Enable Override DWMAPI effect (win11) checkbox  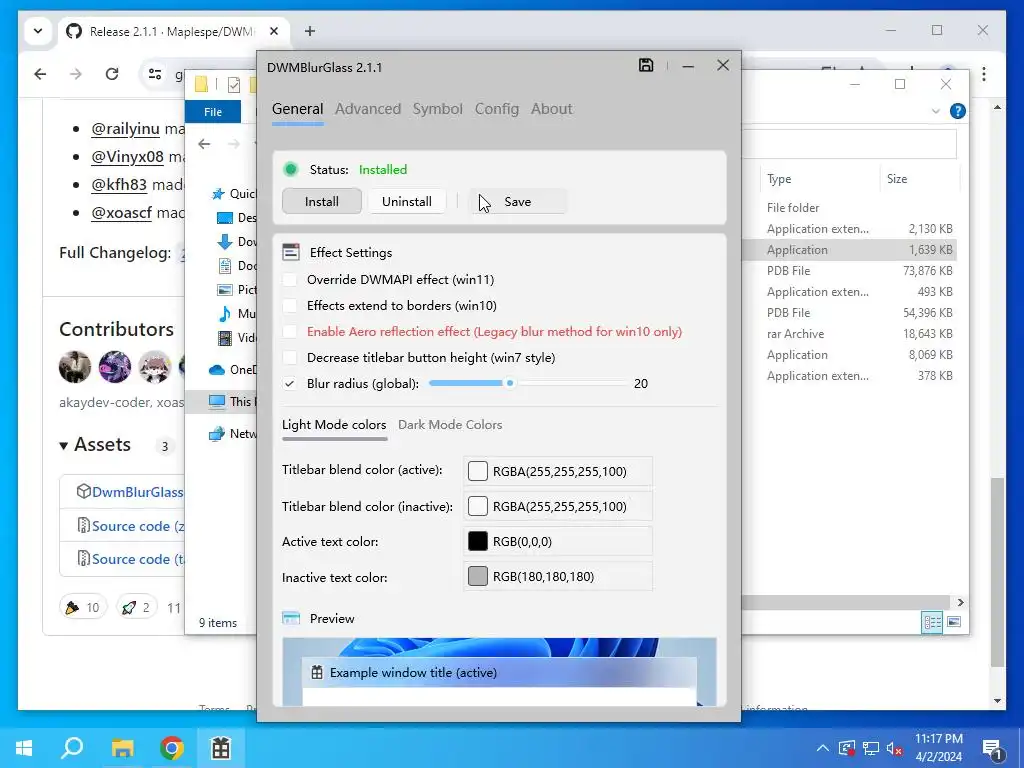coord(289,280)
